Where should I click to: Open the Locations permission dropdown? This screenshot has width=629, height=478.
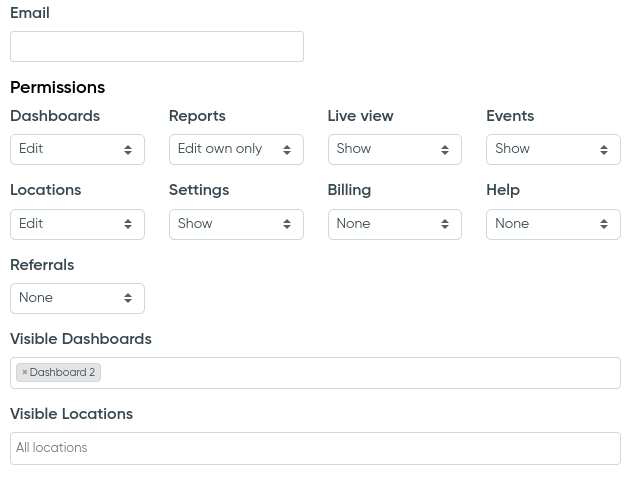(x=77, y=224)
